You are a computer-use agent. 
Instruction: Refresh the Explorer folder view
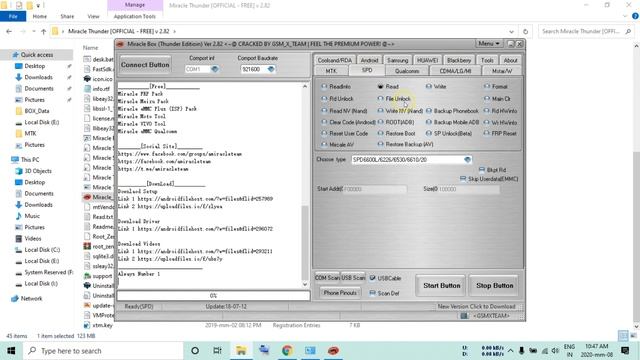pyautogui.click(x=525, y=31)
